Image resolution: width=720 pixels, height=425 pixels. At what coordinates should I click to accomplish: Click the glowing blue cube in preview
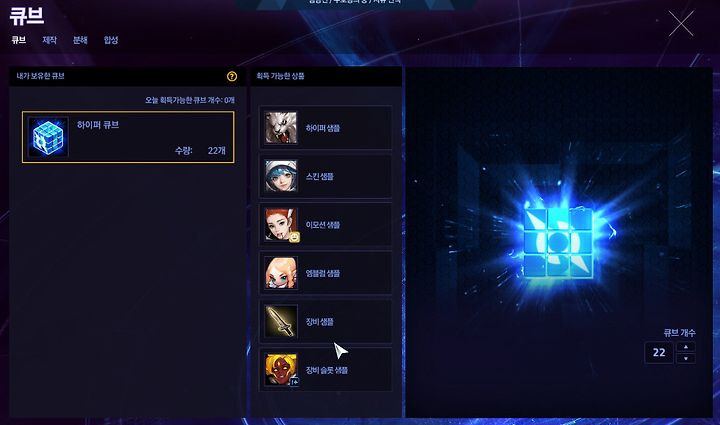pos(558,242)
